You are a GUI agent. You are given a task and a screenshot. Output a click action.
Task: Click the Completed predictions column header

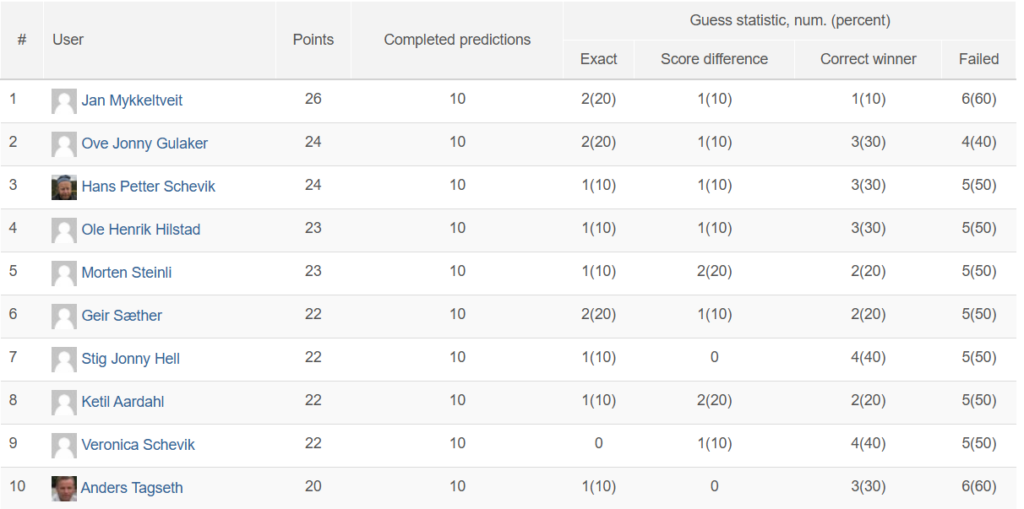[x=457, y=40]
